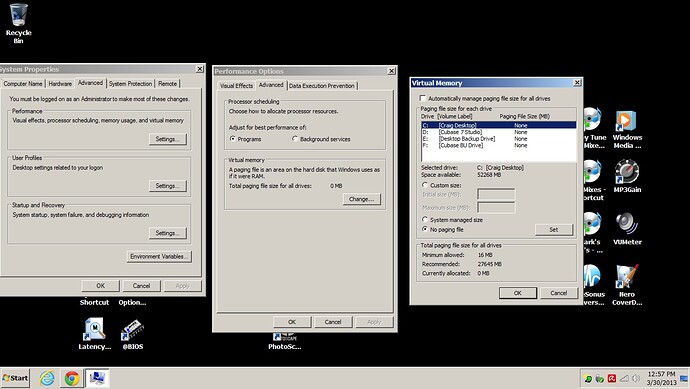Click Cancel in System Properties window

141,286
